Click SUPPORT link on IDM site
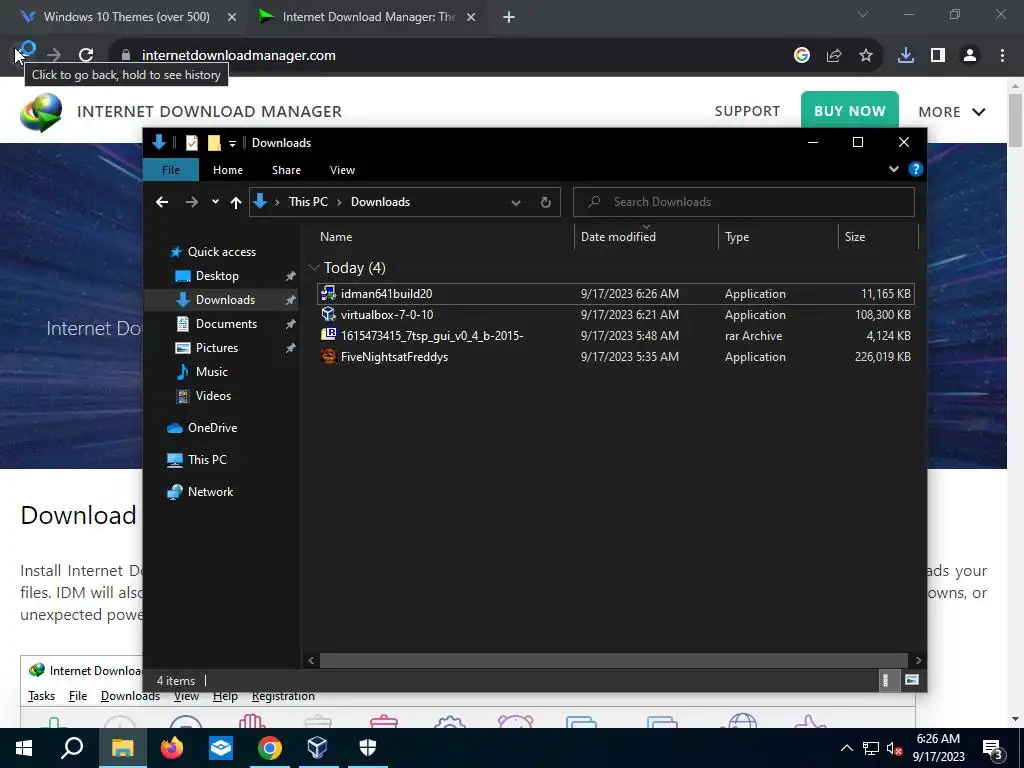This screenshot has height=768, width=1024. pyautogui.click(x=747, y=111)
